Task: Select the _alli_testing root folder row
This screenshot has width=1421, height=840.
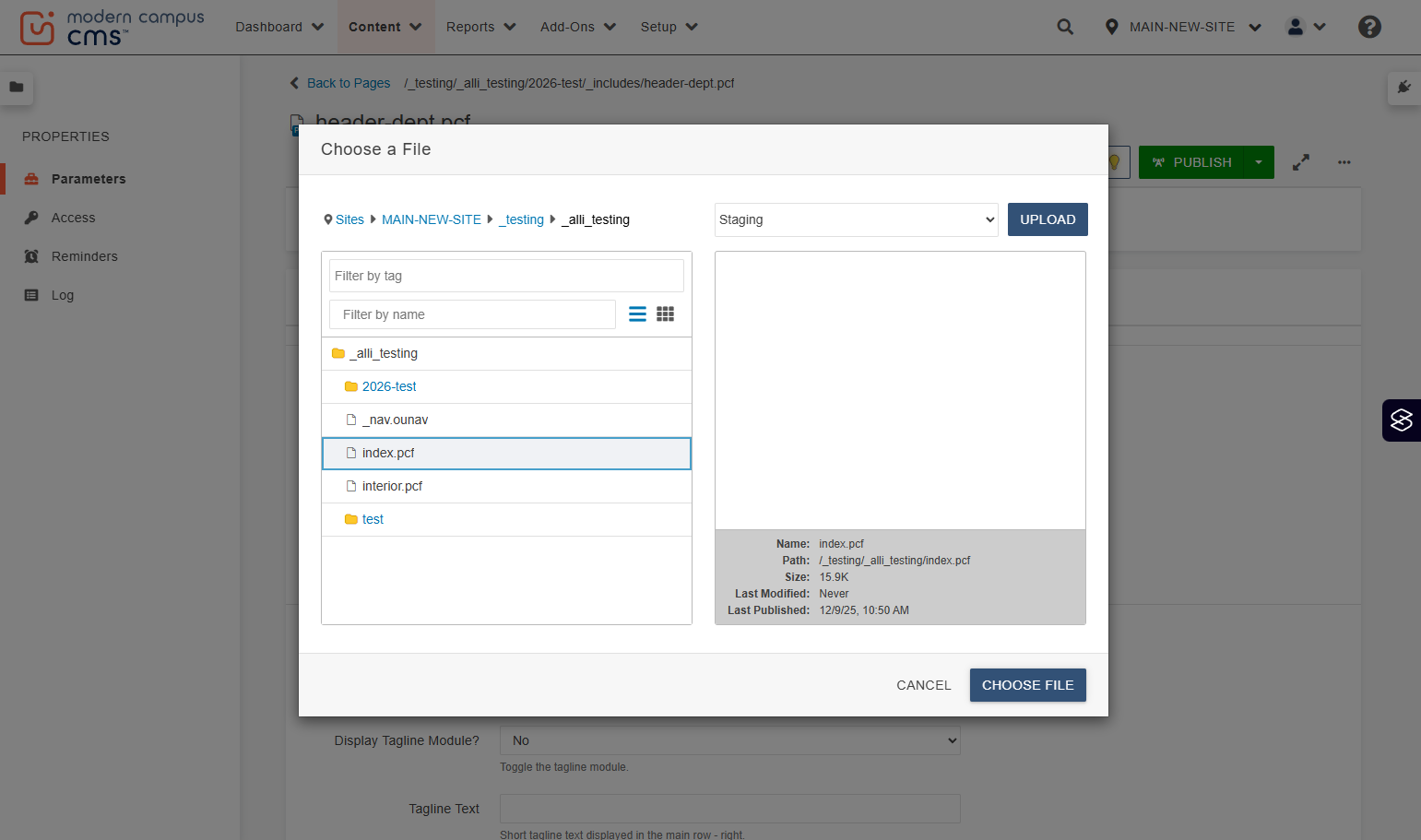Action: click(x=506, y=353)
